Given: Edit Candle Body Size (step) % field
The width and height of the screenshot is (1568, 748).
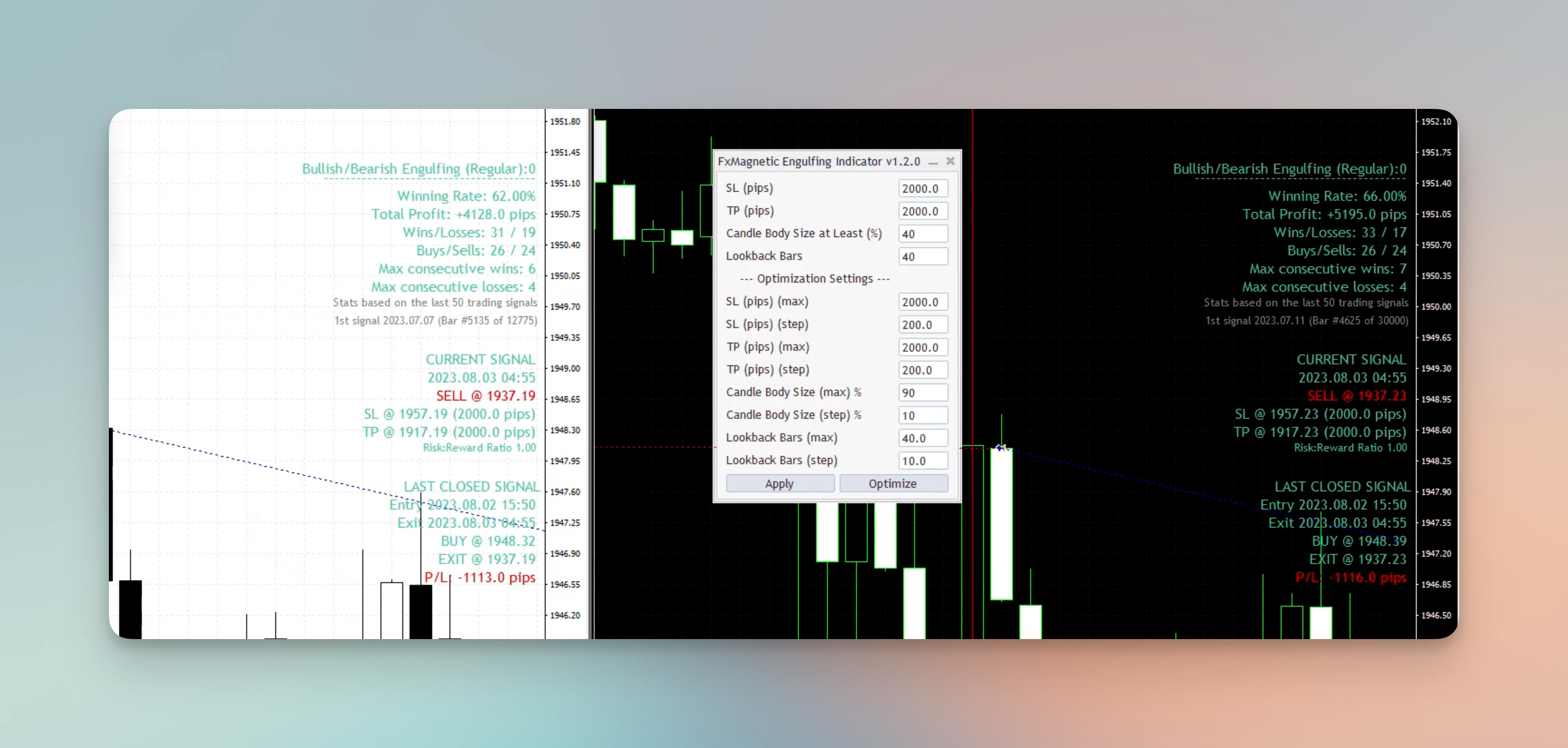Looking at the screenshot, I should click(x=923, y=415).
